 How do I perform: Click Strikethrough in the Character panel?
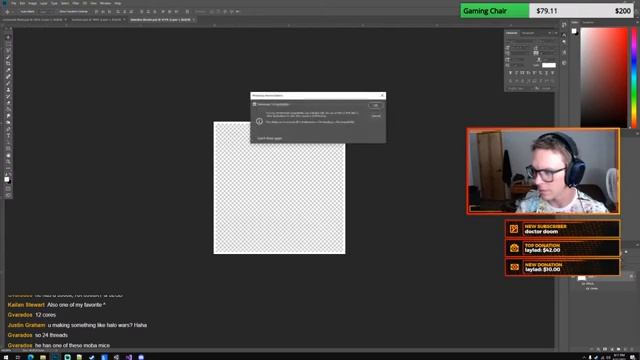pyautogui.click(x=553, y=73)
